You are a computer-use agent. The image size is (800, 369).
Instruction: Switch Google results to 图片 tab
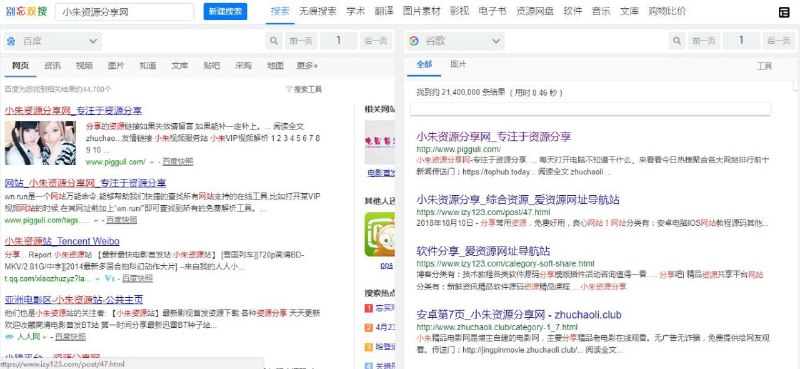[458, 64]
